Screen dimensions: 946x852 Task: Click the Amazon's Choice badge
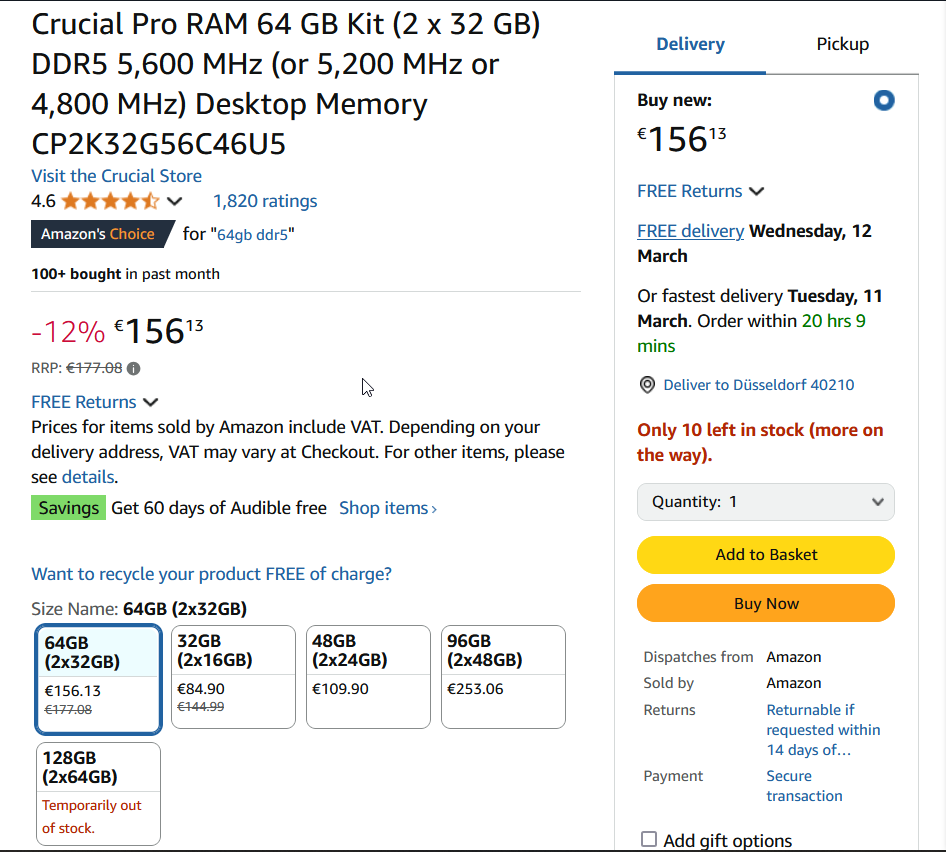tap(98, 234)
